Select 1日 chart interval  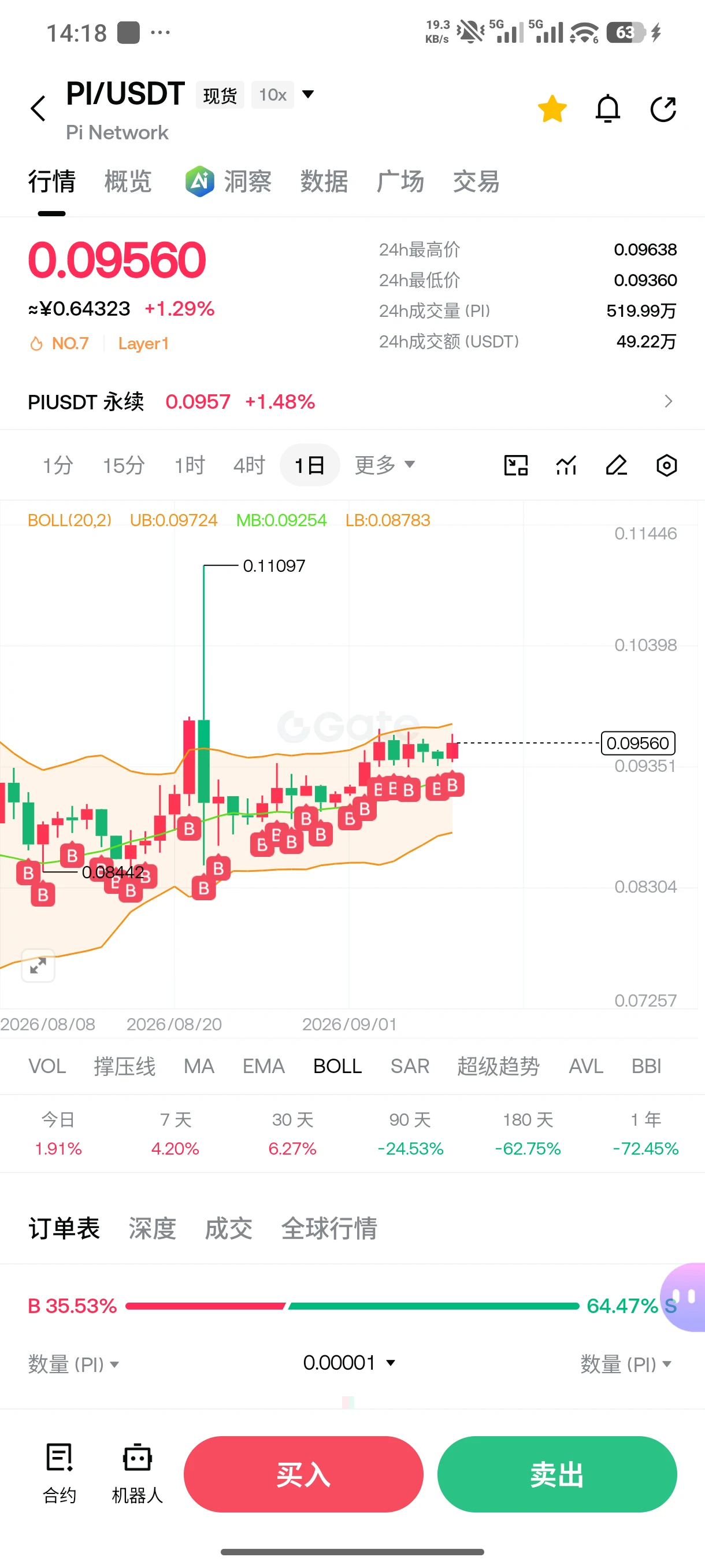click(x=310, y=465)
